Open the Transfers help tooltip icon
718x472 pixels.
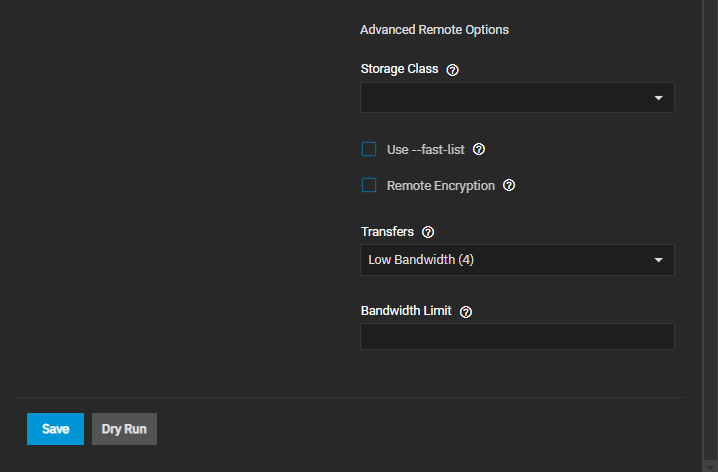(x=428, y=232)
